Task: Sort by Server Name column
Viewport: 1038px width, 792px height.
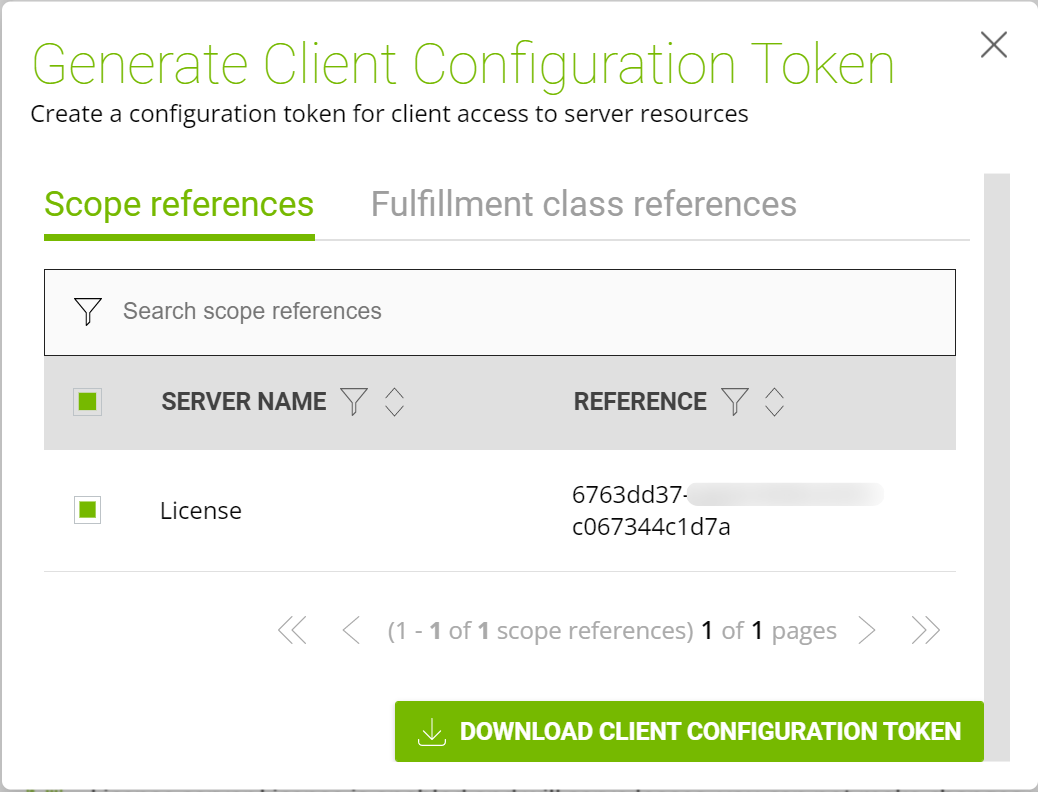Action: click(394, 402)
